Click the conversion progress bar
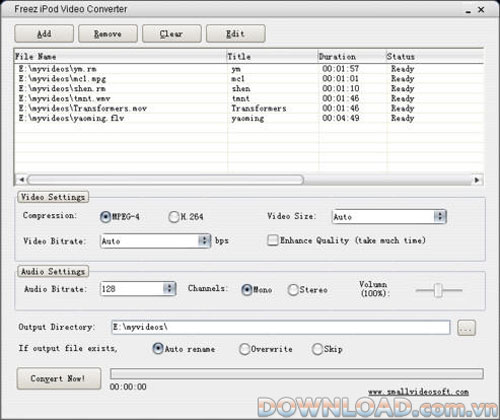The height and width of the screenshot is (420, 500). click(297, 374)
